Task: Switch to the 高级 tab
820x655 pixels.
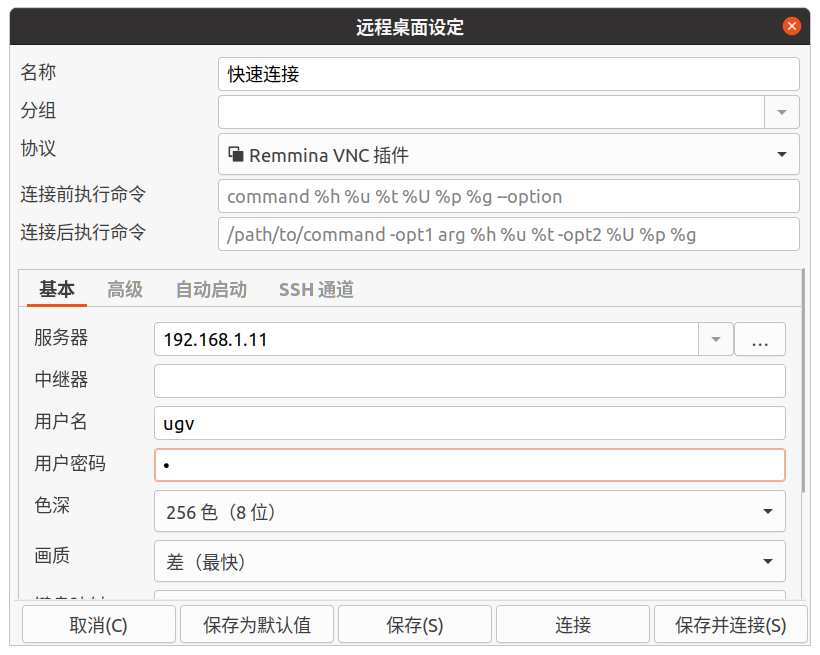Action: 124,289
